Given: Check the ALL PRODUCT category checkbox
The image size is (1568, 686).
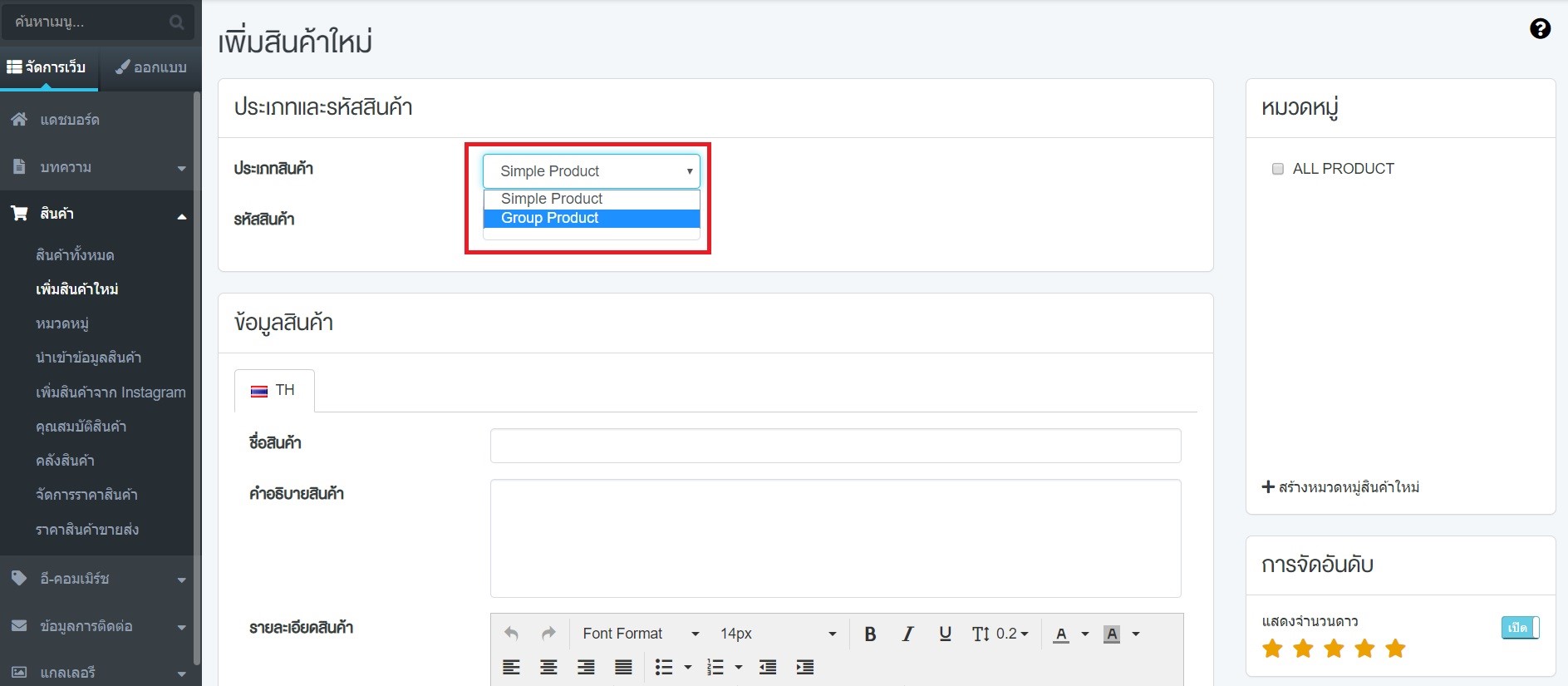Looking at the screenshot, I should (1278, 169).
